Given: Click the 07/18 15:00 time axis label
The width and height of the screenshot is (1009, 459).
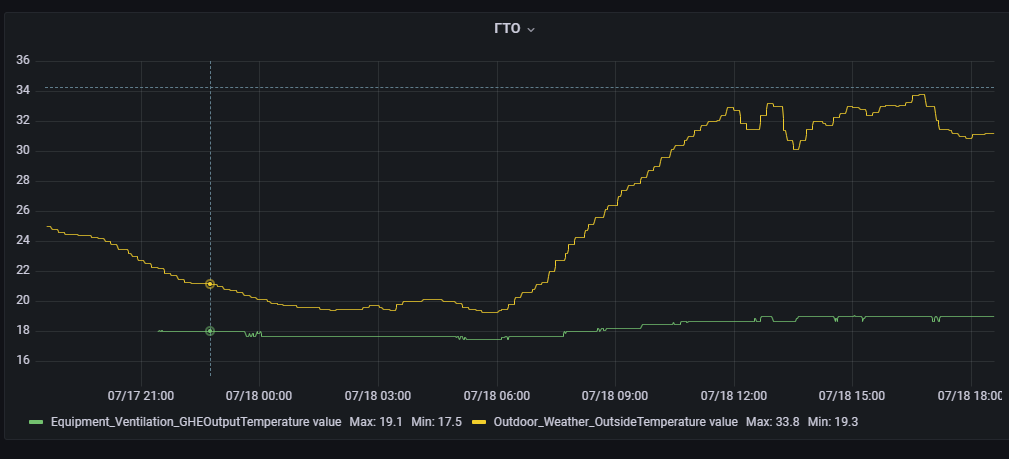Looking at the screenshot, I should click(852, 395).
